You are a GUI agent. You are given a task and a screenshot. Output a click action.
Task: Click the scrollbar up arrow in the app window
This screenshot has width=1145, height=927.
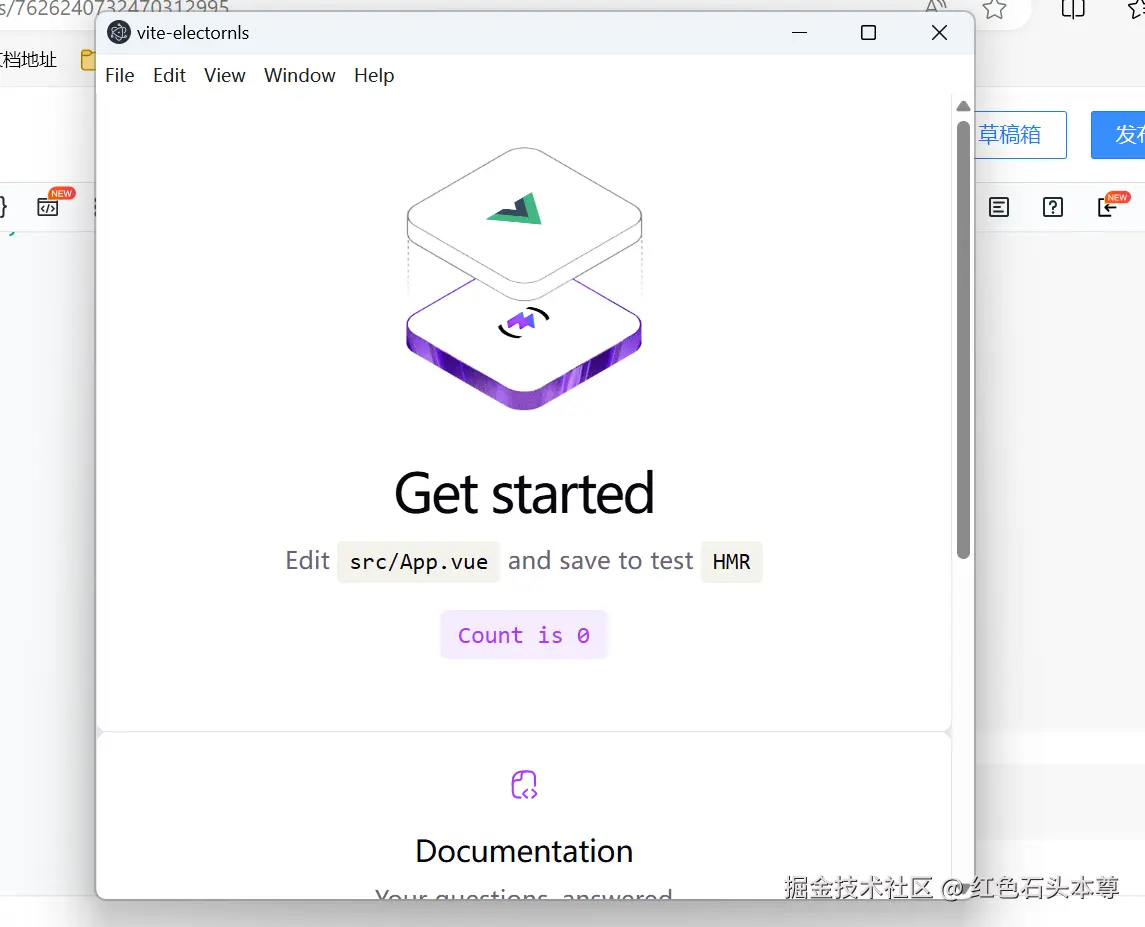(963, 106)
